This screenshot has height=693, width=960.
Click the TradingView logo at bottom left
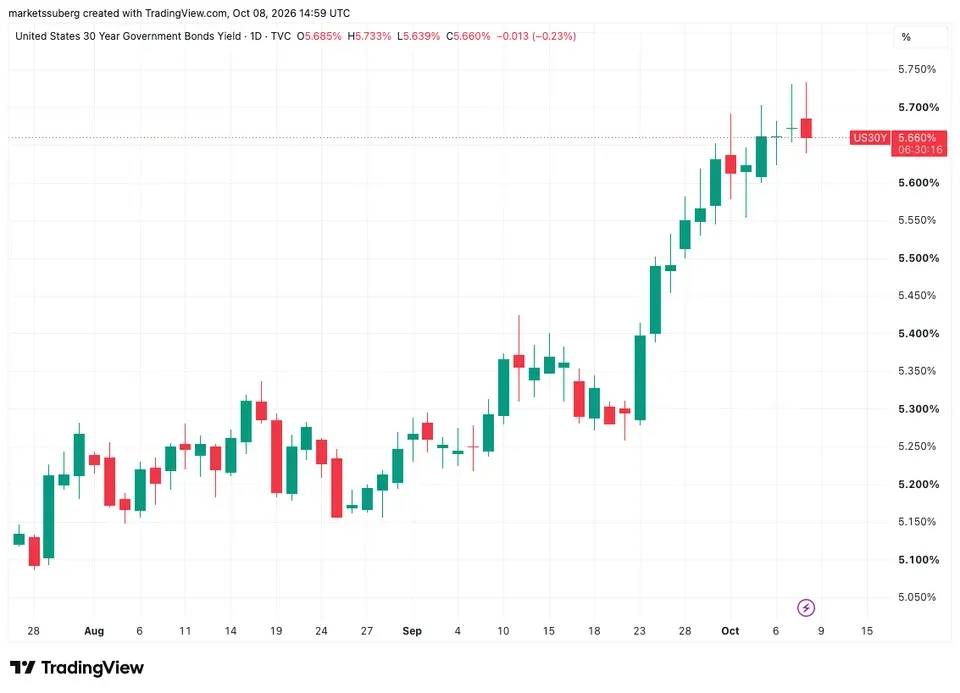77,667
